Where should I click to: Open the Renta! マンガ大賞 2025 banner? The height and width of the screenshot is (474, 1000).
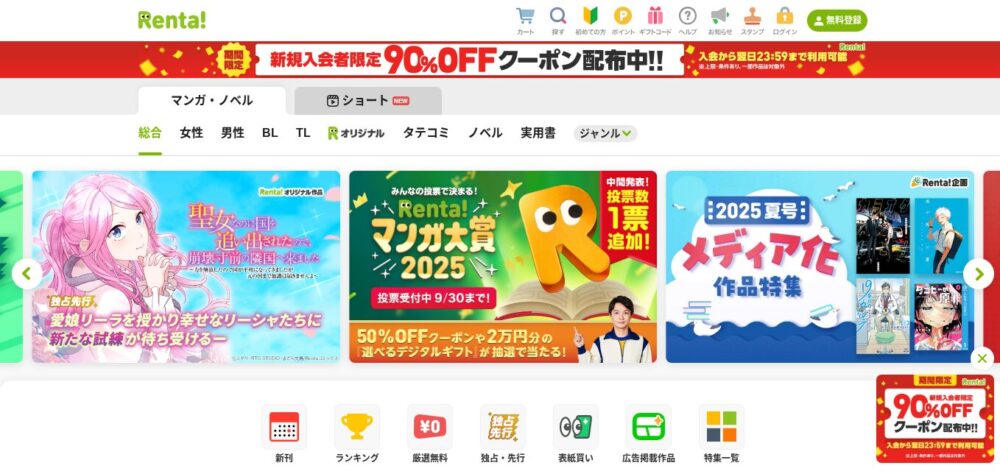pos(503,267)
